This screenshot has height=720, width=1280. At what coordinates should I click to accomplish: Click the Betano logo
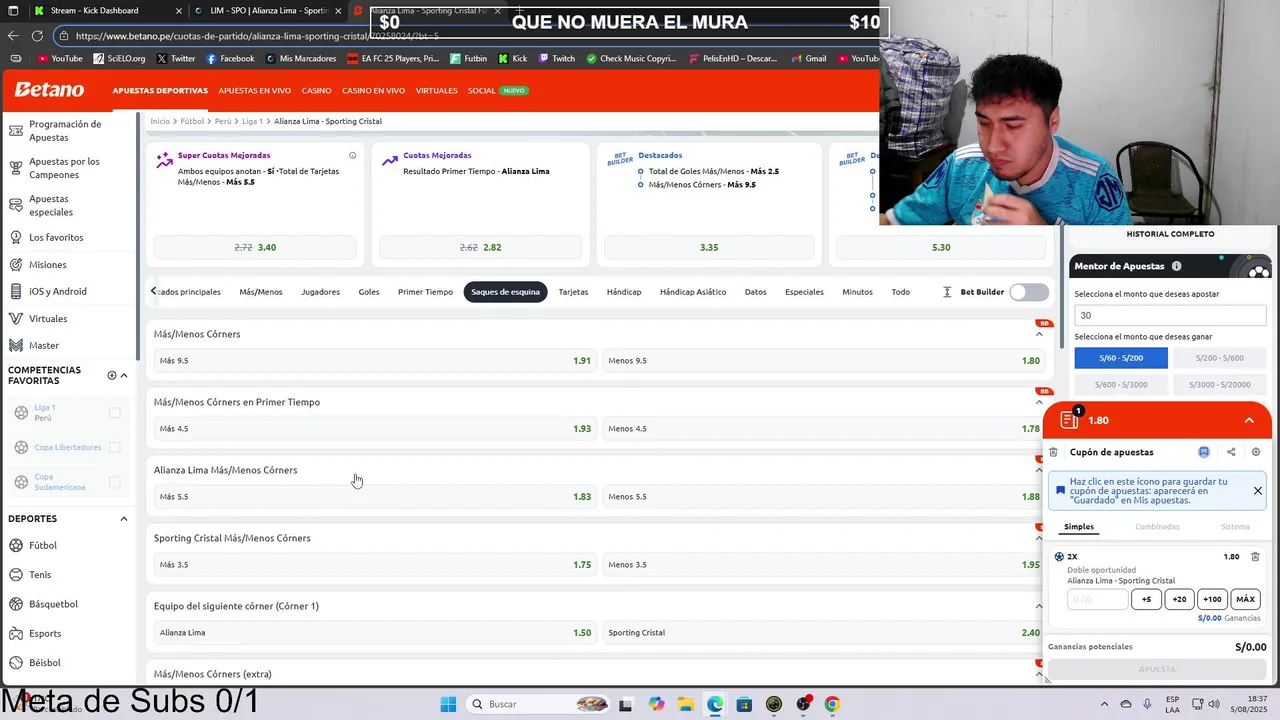click(49, 90)
